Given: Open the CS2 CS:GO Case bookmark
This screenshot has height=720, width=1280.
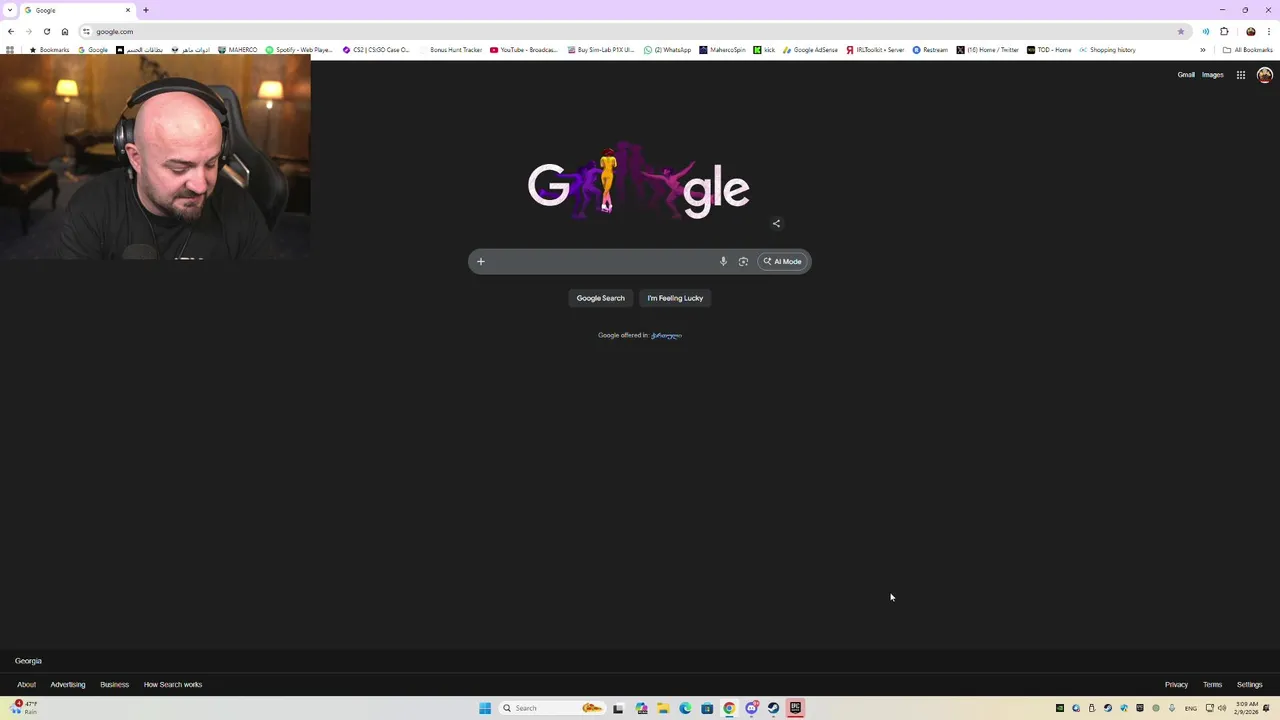Looking at the screenshot, I should click(x=376, y=50).
